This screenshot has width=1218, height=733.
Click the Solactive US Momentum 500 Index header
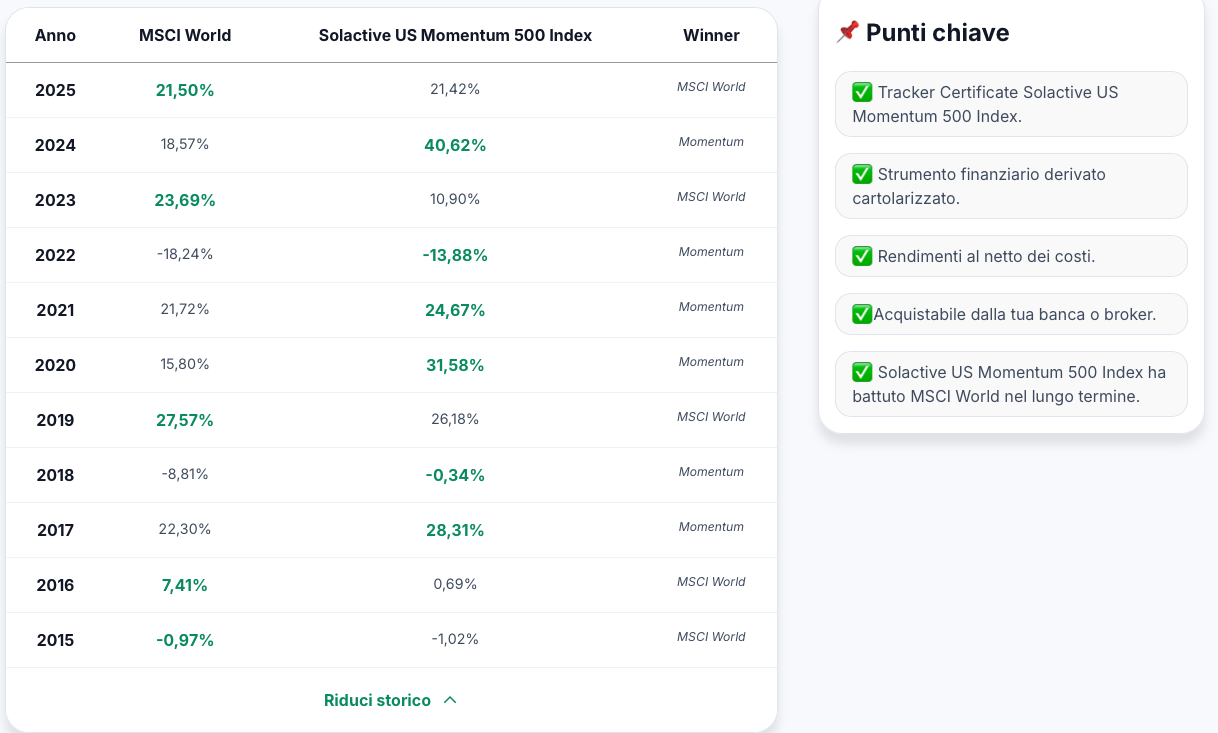click(x=455, y=35)
